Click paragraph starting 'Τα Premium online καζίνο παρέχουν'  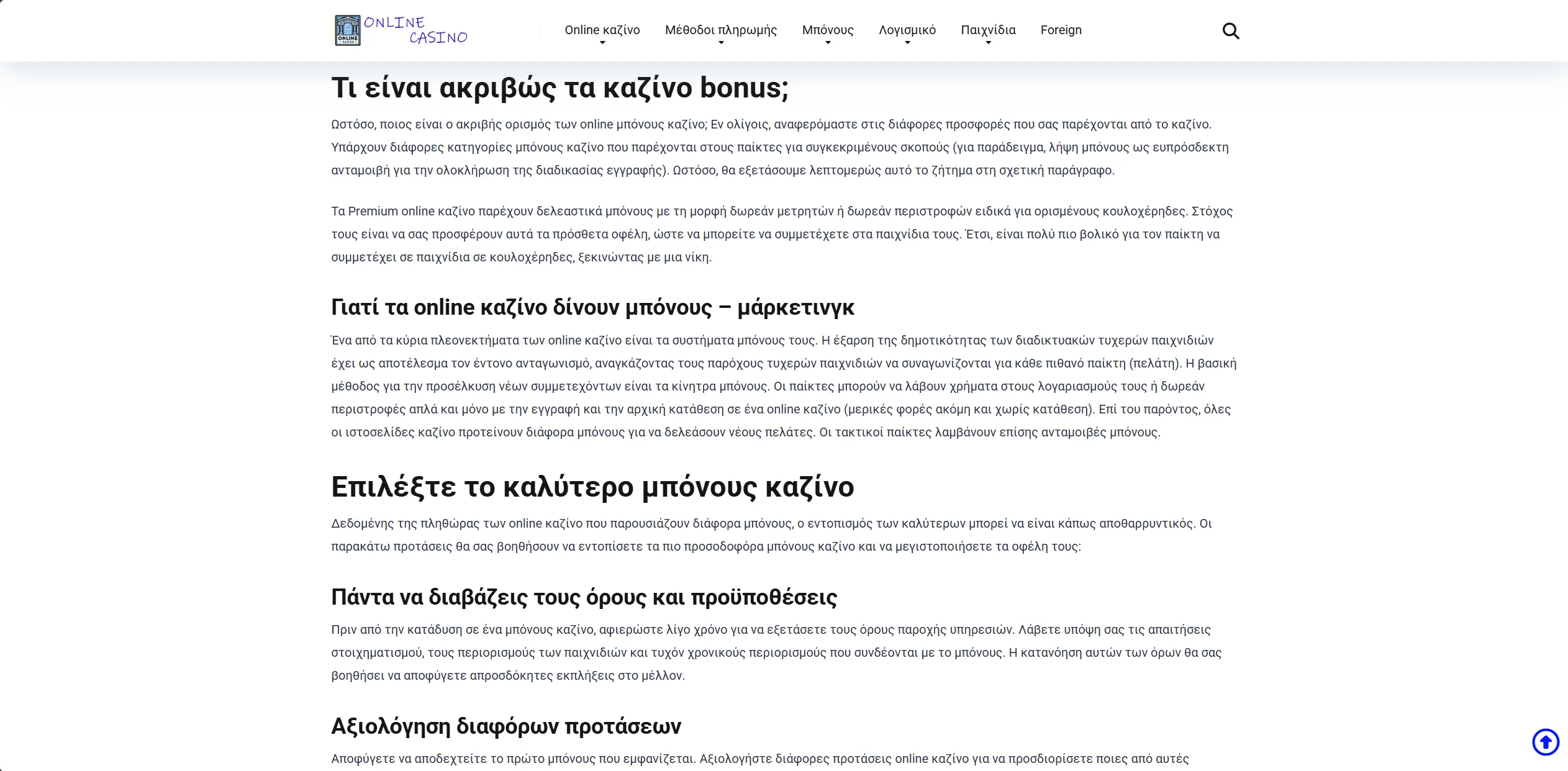pyautogui.click(x=782, y=234)
